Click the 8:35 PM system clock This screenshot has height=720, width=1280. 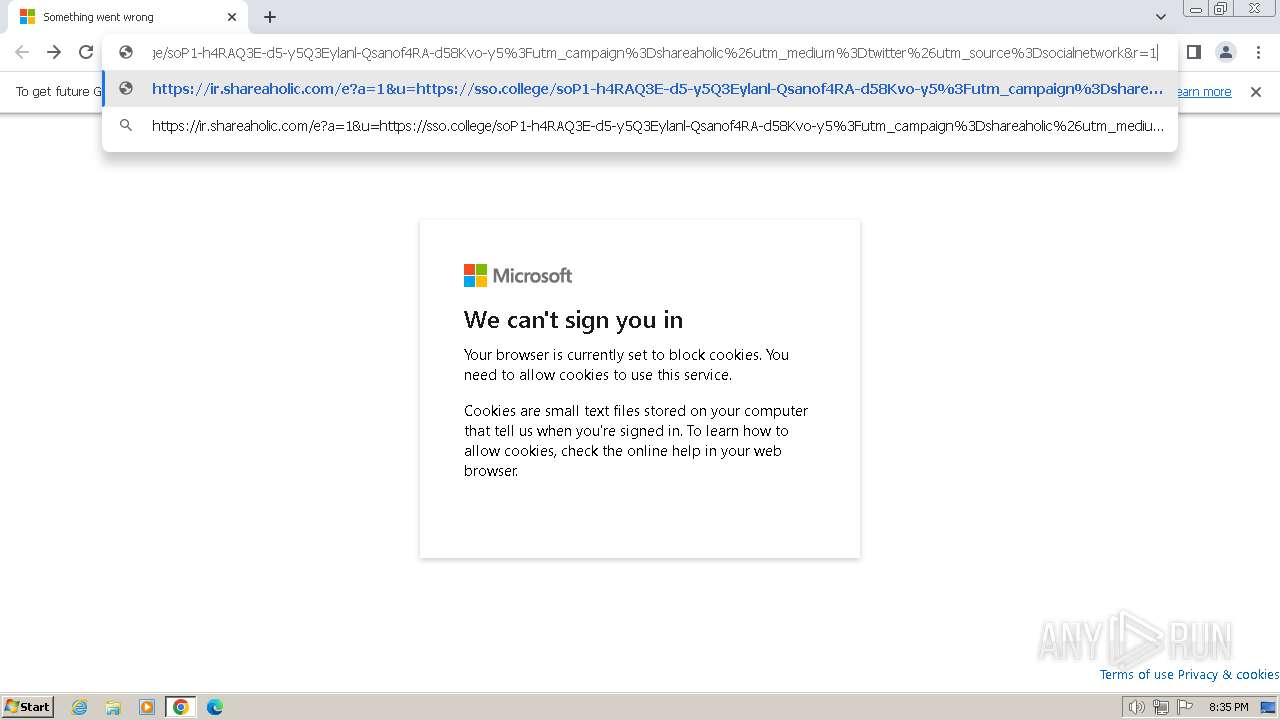pyautogui.click(x=1228, y=707)
